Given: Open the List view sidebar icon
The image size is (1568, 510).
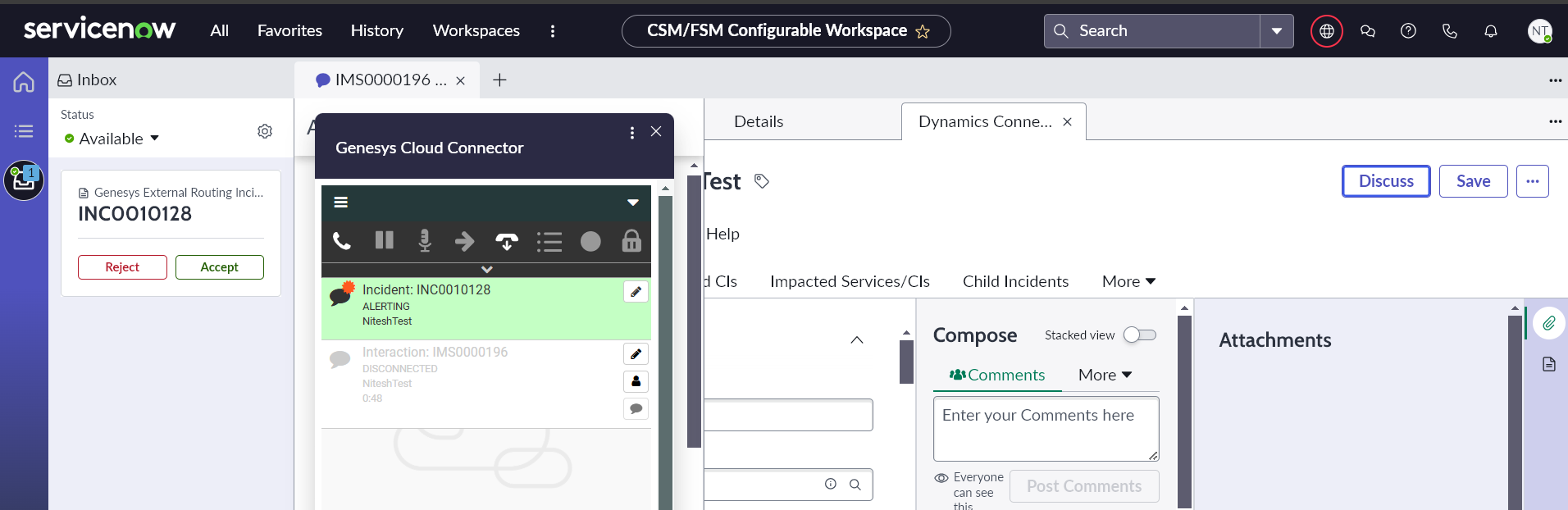Looking at the screenshot, I should pyautogui.click(x=24, y=131).
